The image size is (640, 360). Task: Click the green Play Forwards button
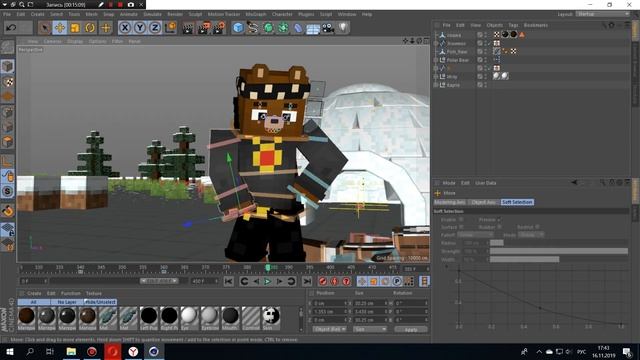point(267,281)
